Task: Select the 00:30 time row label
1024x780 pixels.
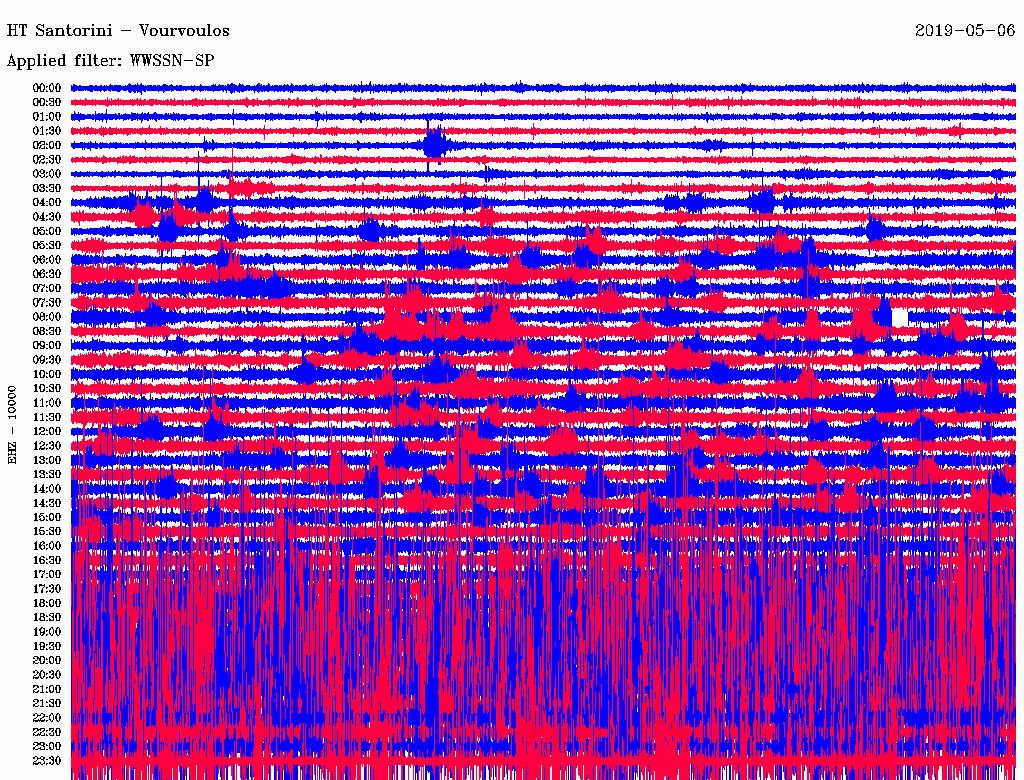Action: click(47, 102)
